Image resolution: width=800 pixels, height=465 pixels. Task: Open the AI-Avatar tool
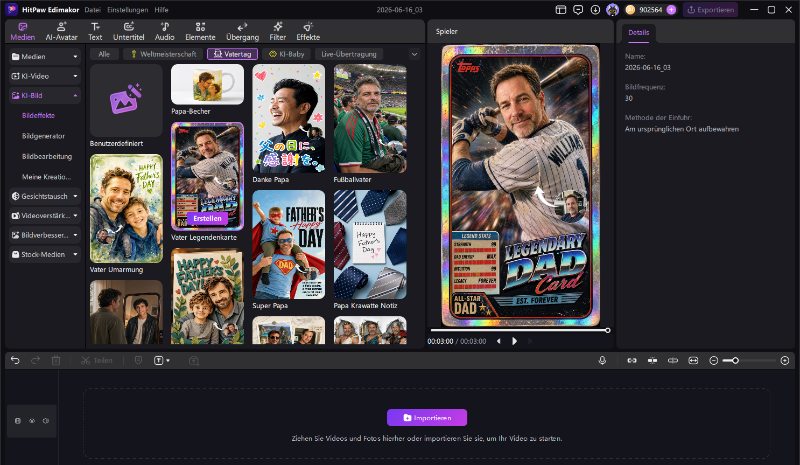[61, 31]
